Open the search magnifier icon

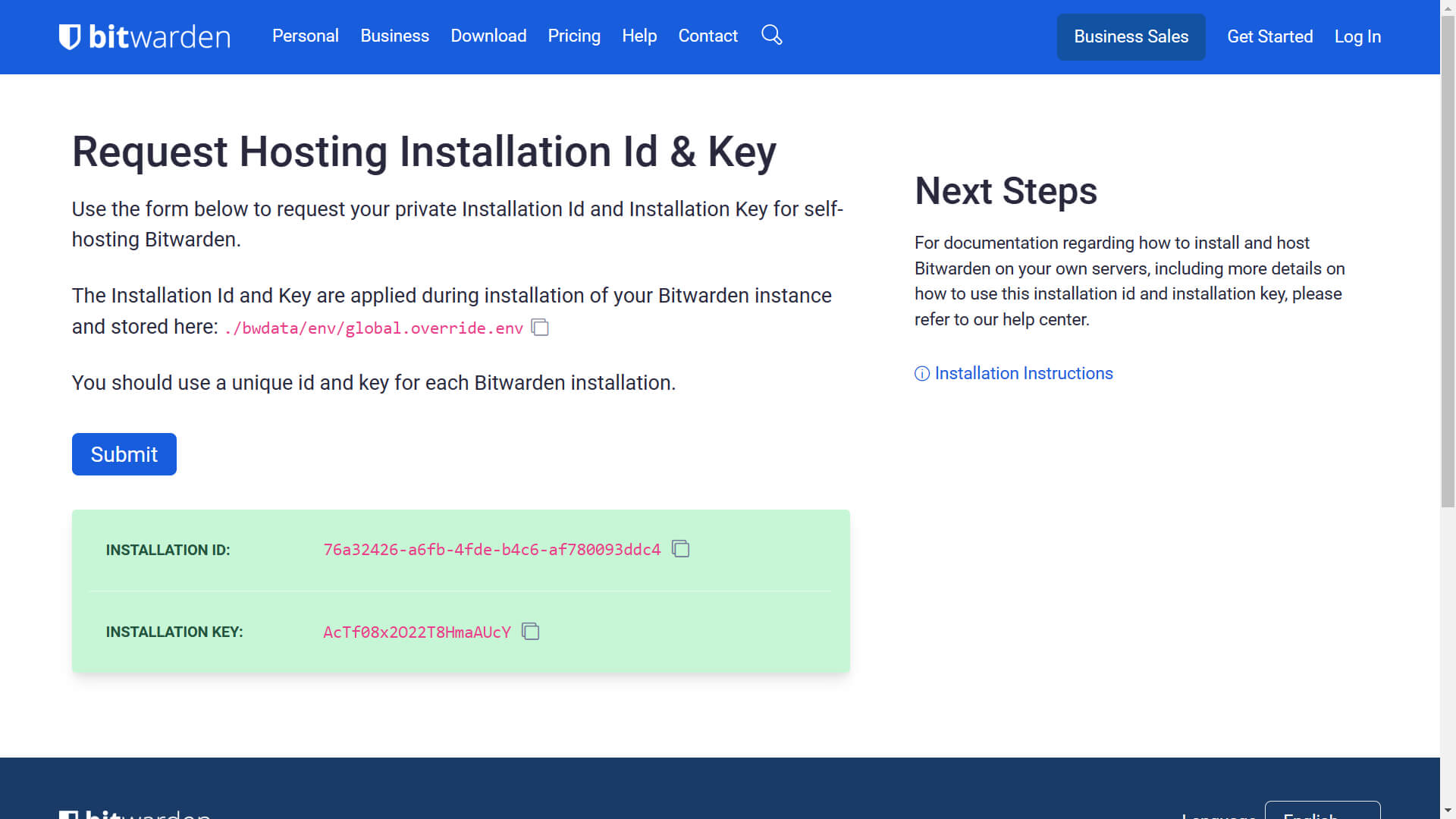(x=771, y=35)
